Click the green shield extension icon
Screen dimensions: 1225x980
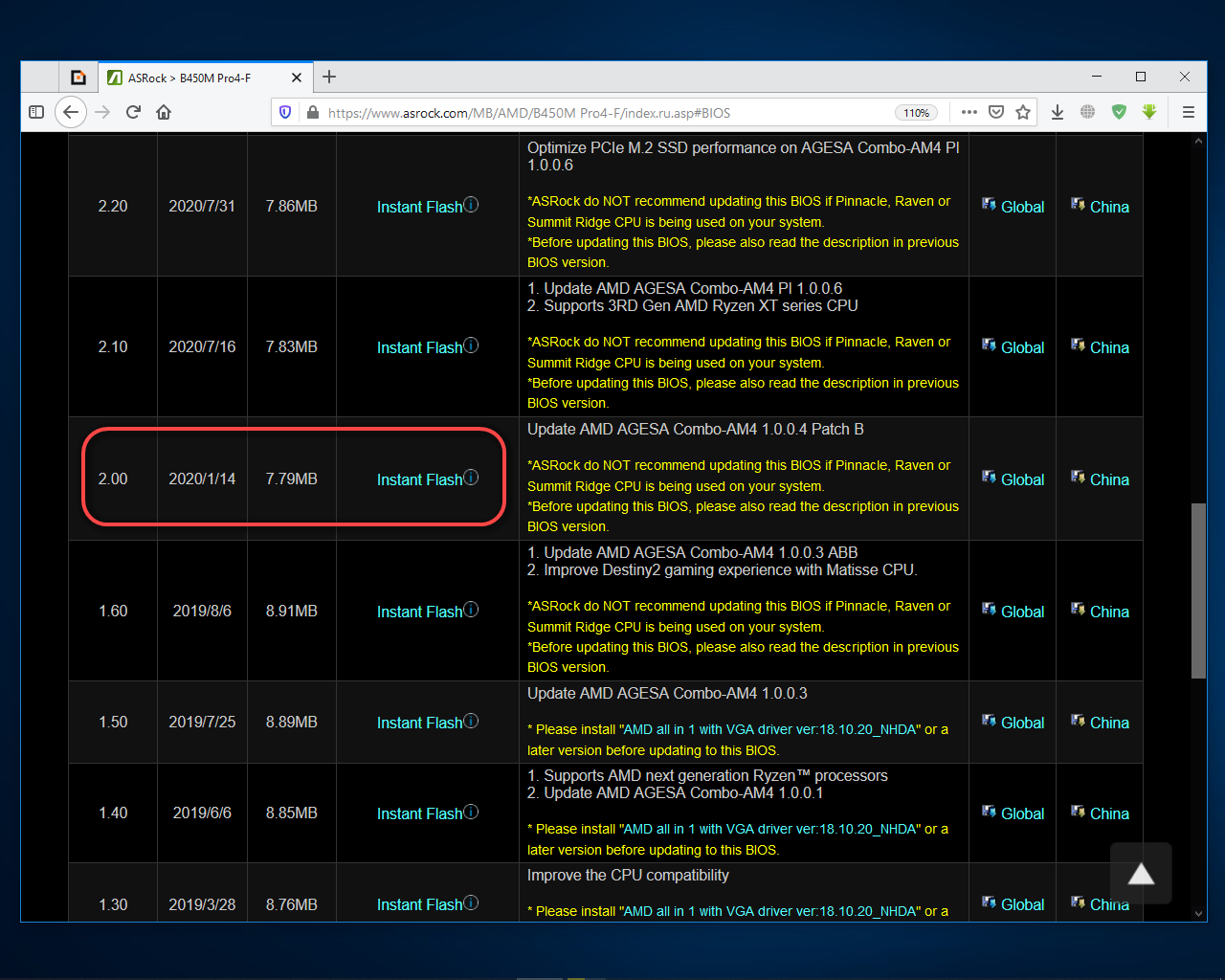click(x=1119, y=112)
